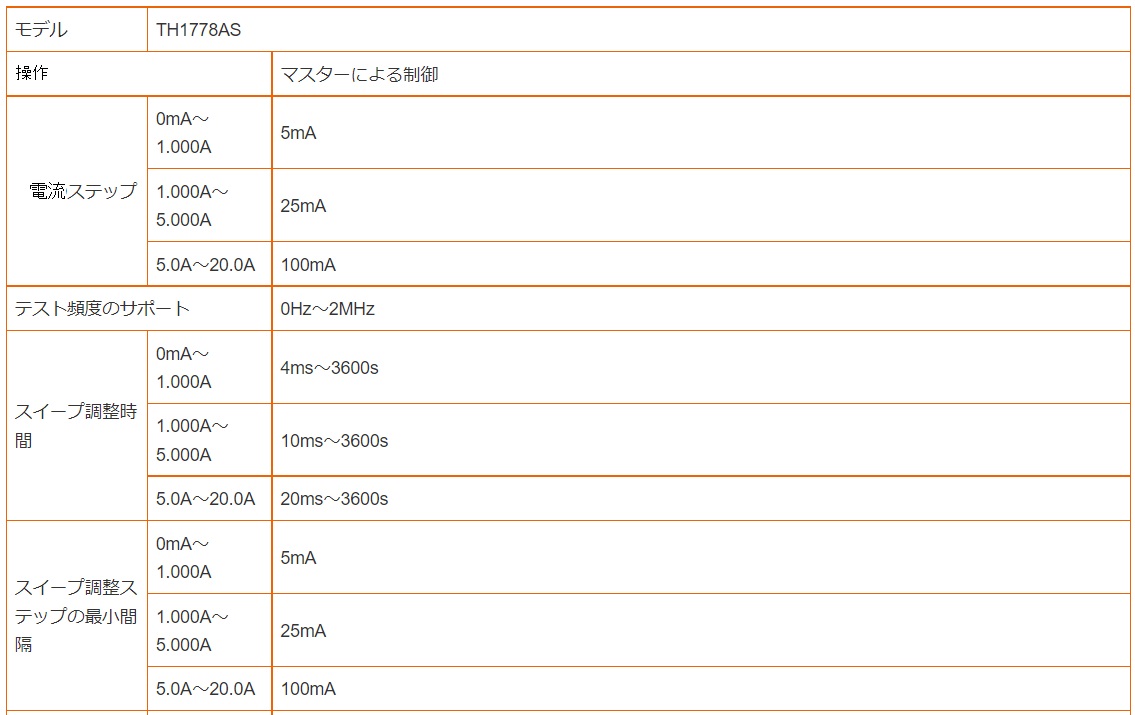The image size is (1135, 715).
Task: Click the スイープ調整時間 row label
Action: [x=77, y=426]
